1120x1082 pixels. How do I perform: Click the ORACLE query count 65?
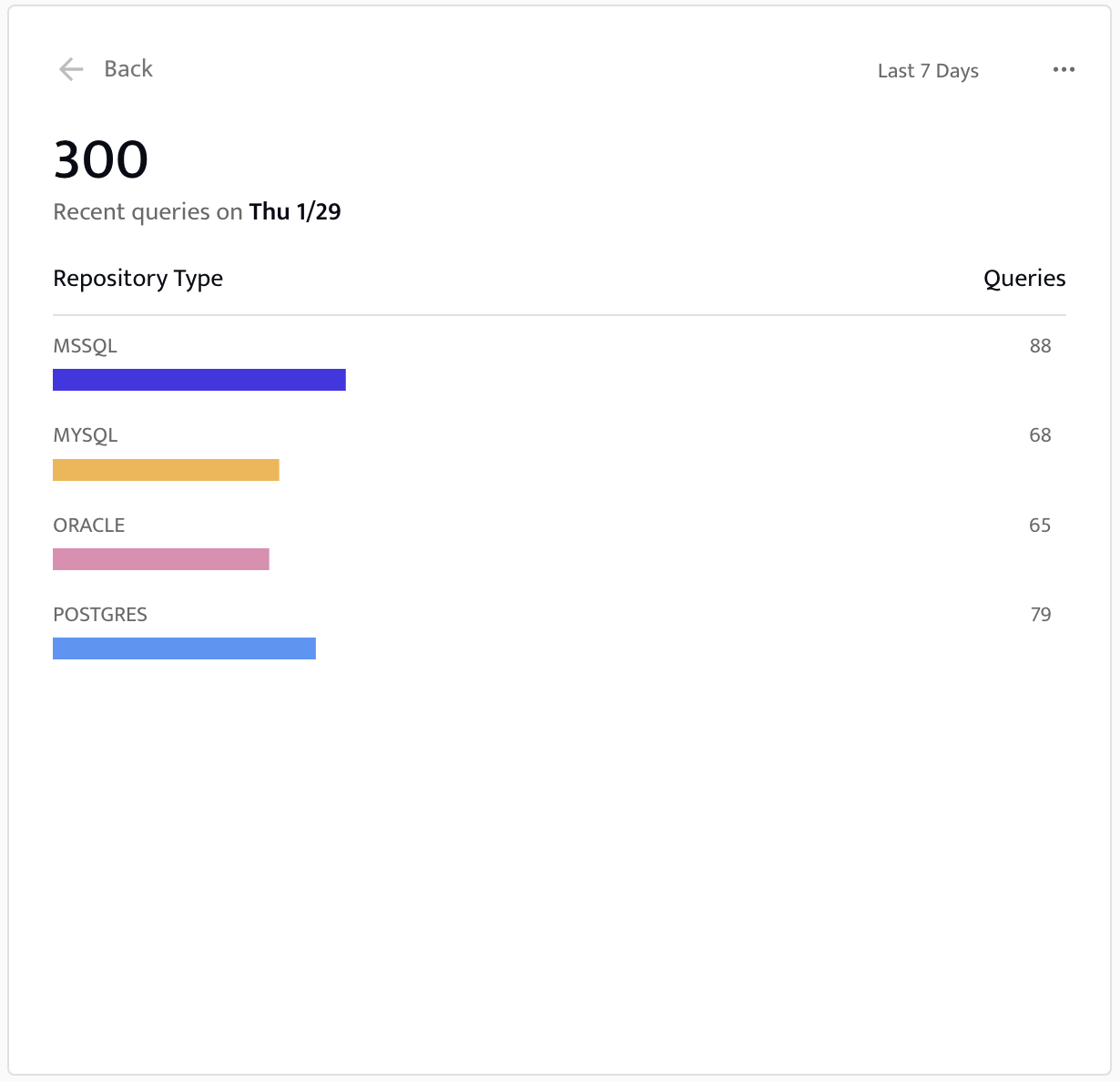[x=1040, y=526]
